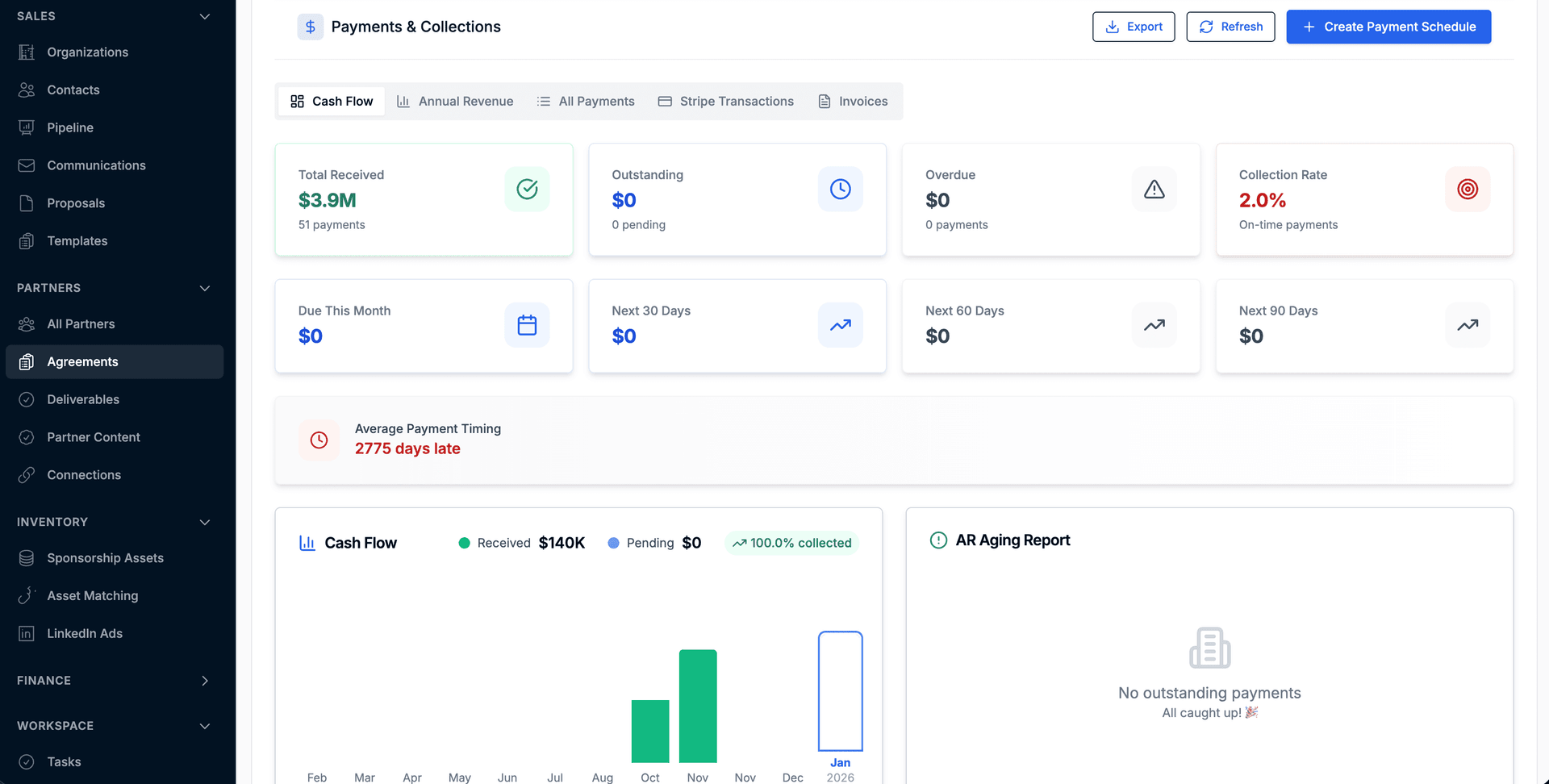Click the Pipeline icon

[27, 127]
